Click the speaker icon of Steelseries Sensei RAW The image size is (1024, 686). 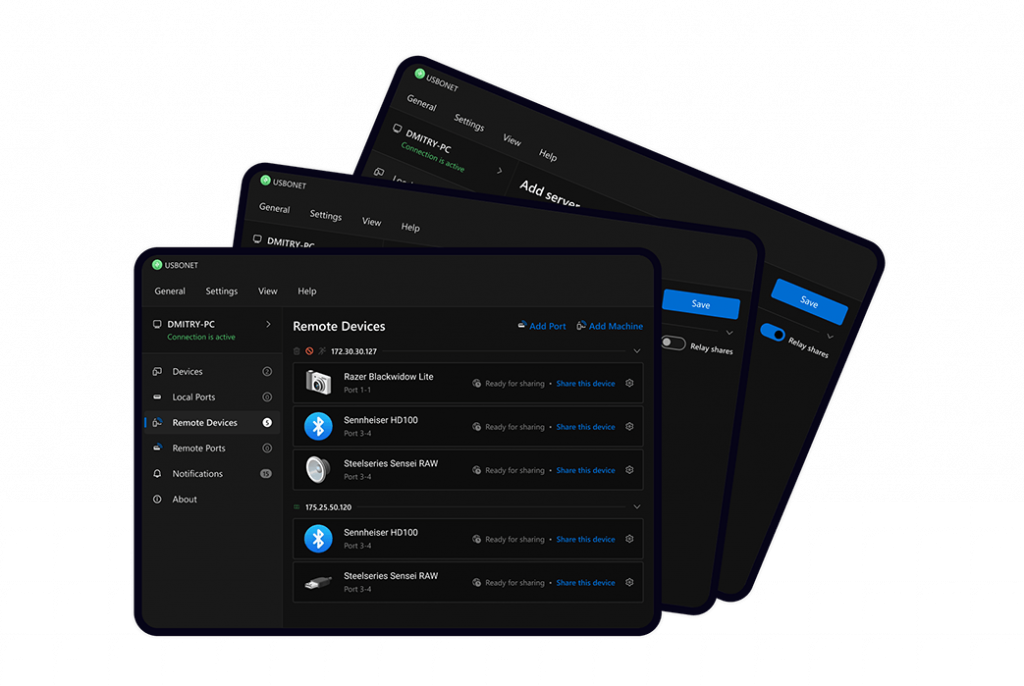click(x=318, y=470)
